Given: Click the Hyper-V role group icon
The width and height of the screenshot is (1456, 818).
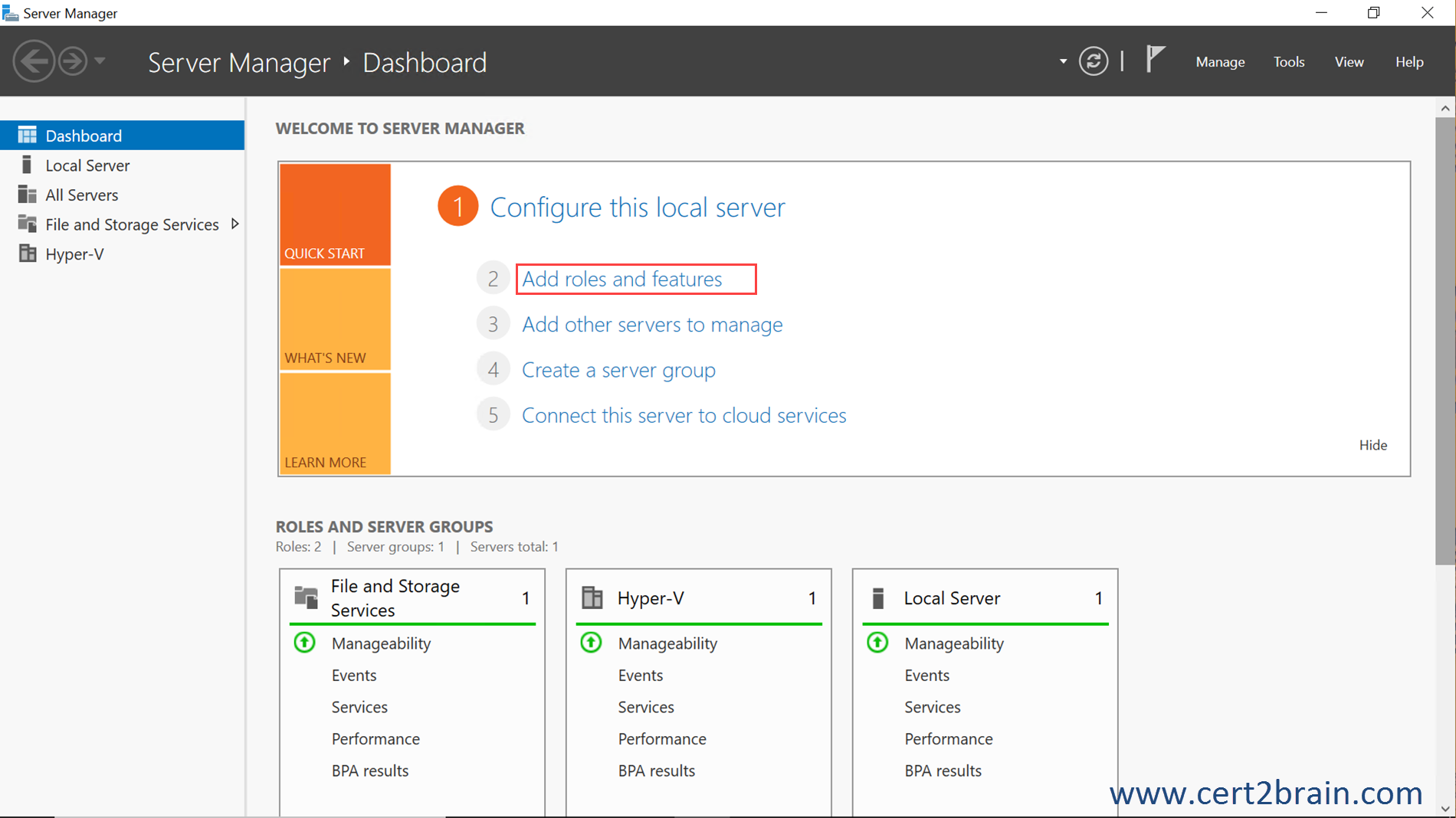Looking at the screenshot, I should [592, 597].
